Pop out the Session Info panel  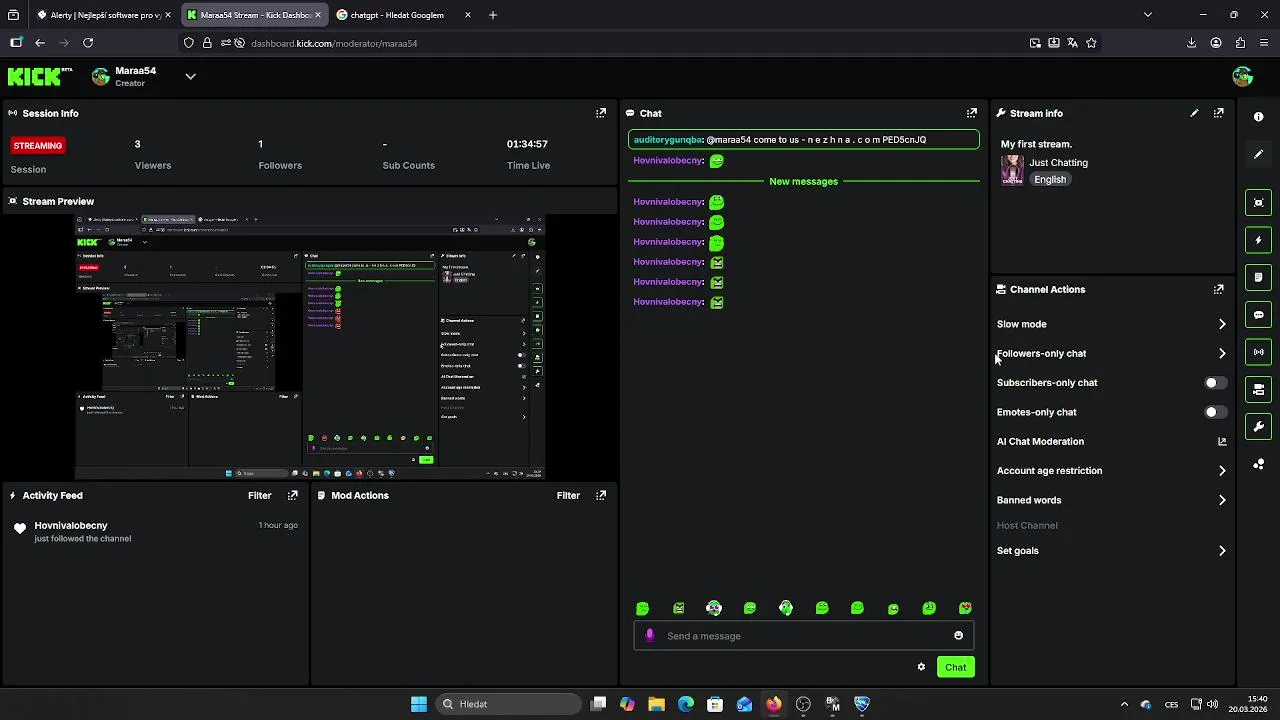[601, 113]
